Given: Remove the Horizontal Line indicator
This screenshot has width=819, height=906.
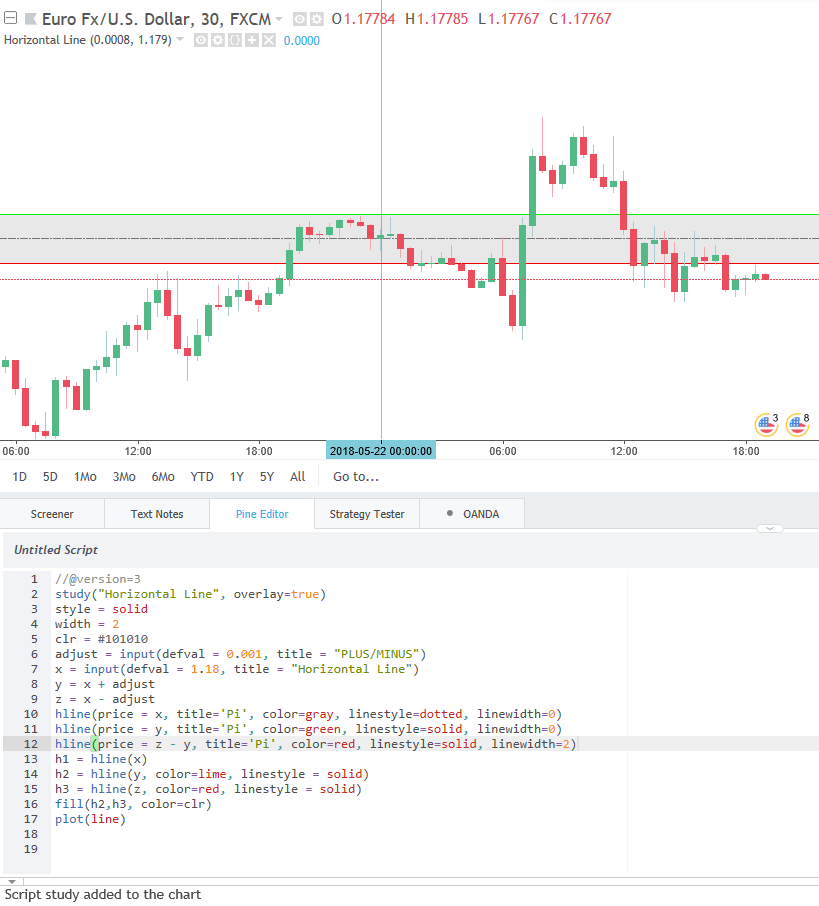Looking at the screenshot, I should [268, 40].
